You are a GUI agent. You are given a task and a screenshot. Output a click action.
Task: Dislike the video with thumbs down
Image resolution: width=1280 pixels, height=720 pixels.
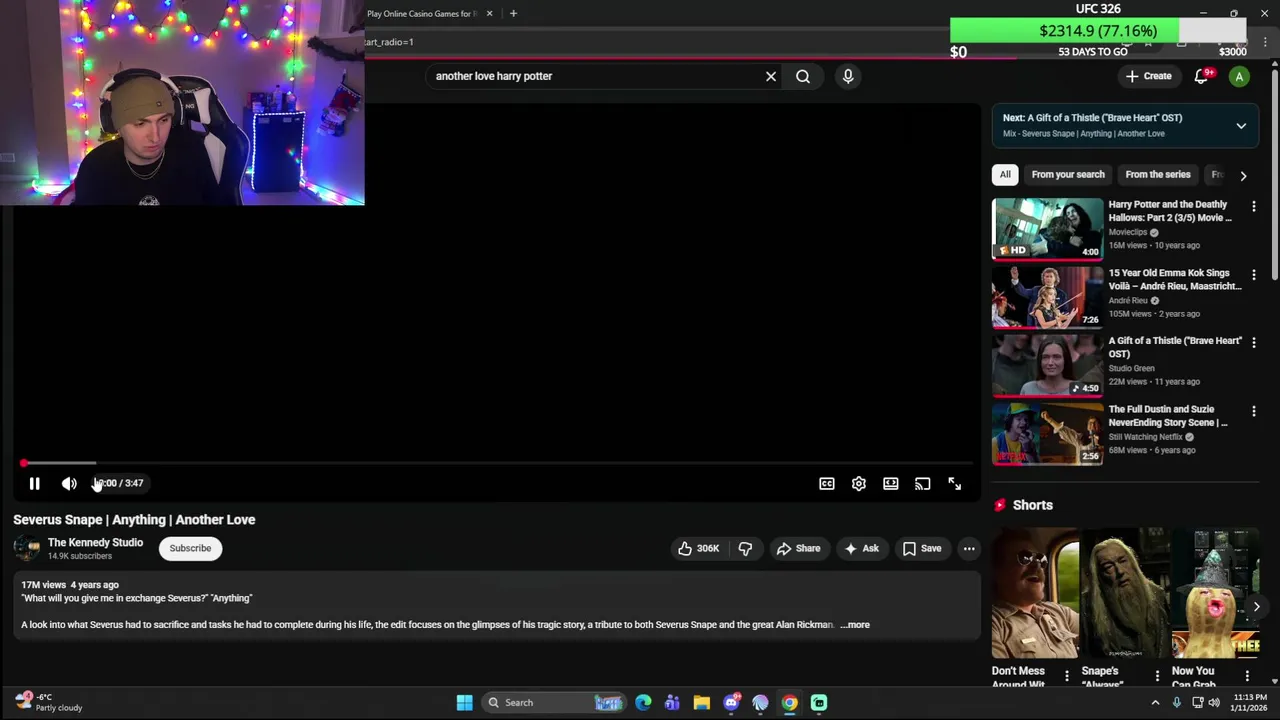click(745, 548)
